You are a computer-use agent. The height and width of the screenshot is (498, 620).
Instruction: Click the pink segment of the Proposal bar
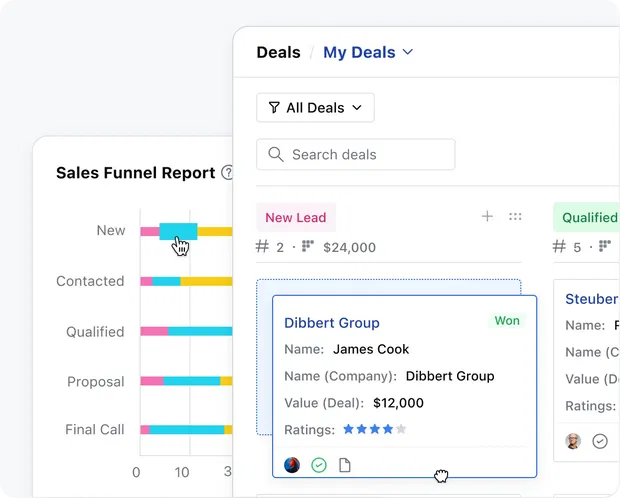tap(151, 381)
